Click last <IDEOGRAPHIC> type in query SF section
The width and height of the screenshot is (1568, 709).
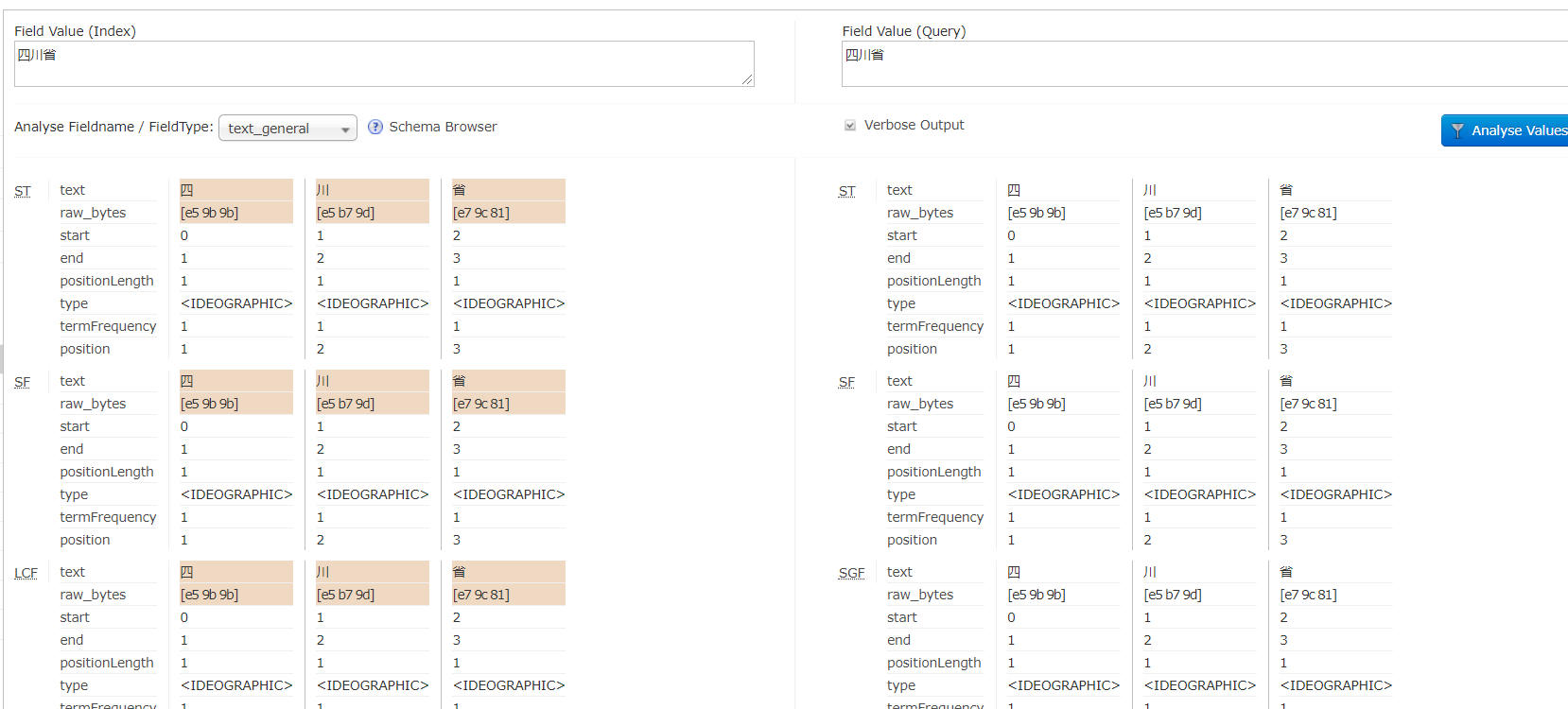1336,494
